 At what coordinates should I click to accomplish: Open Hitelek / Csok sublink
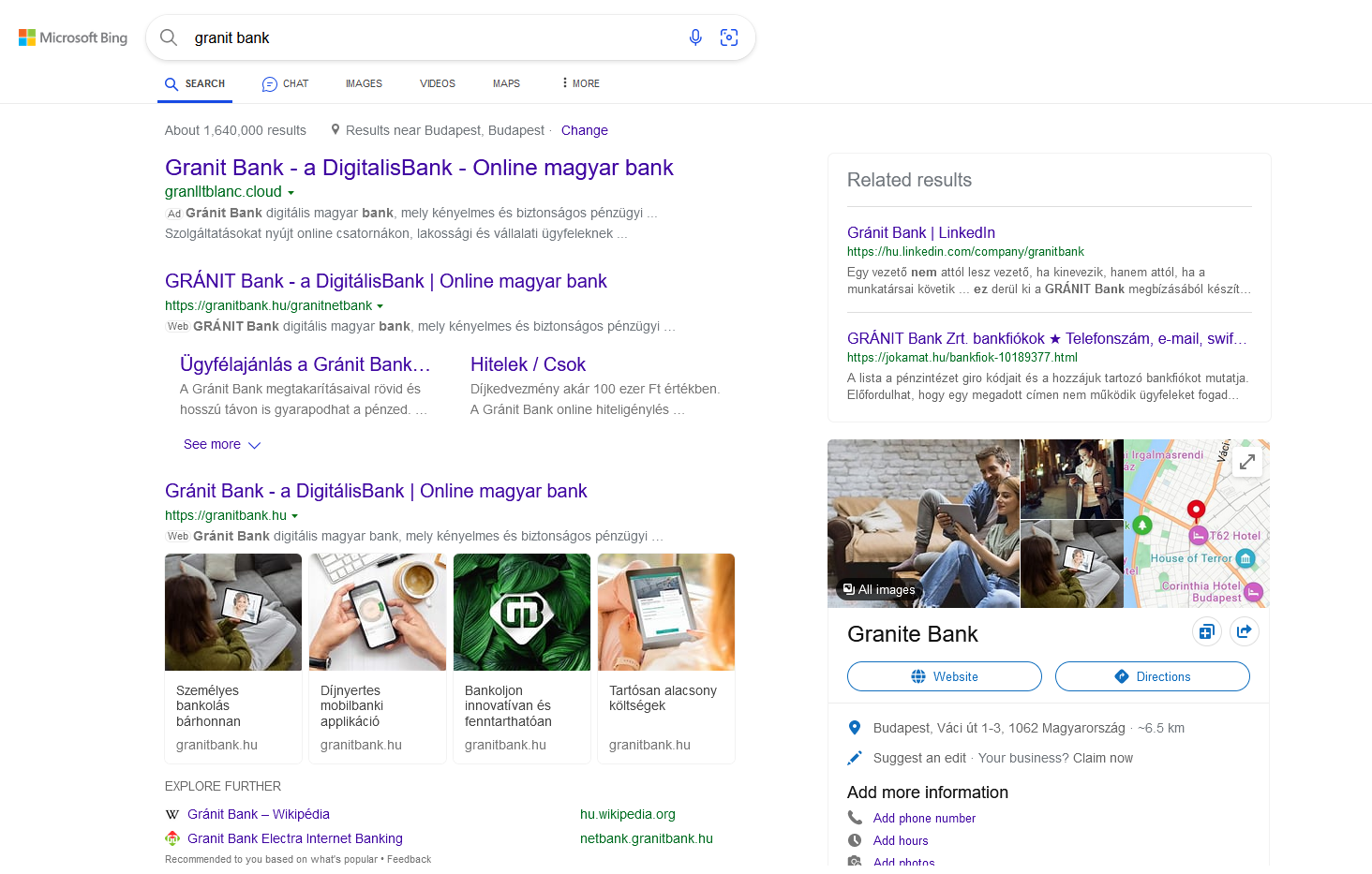pyautogui.click(x=528, y=364)
